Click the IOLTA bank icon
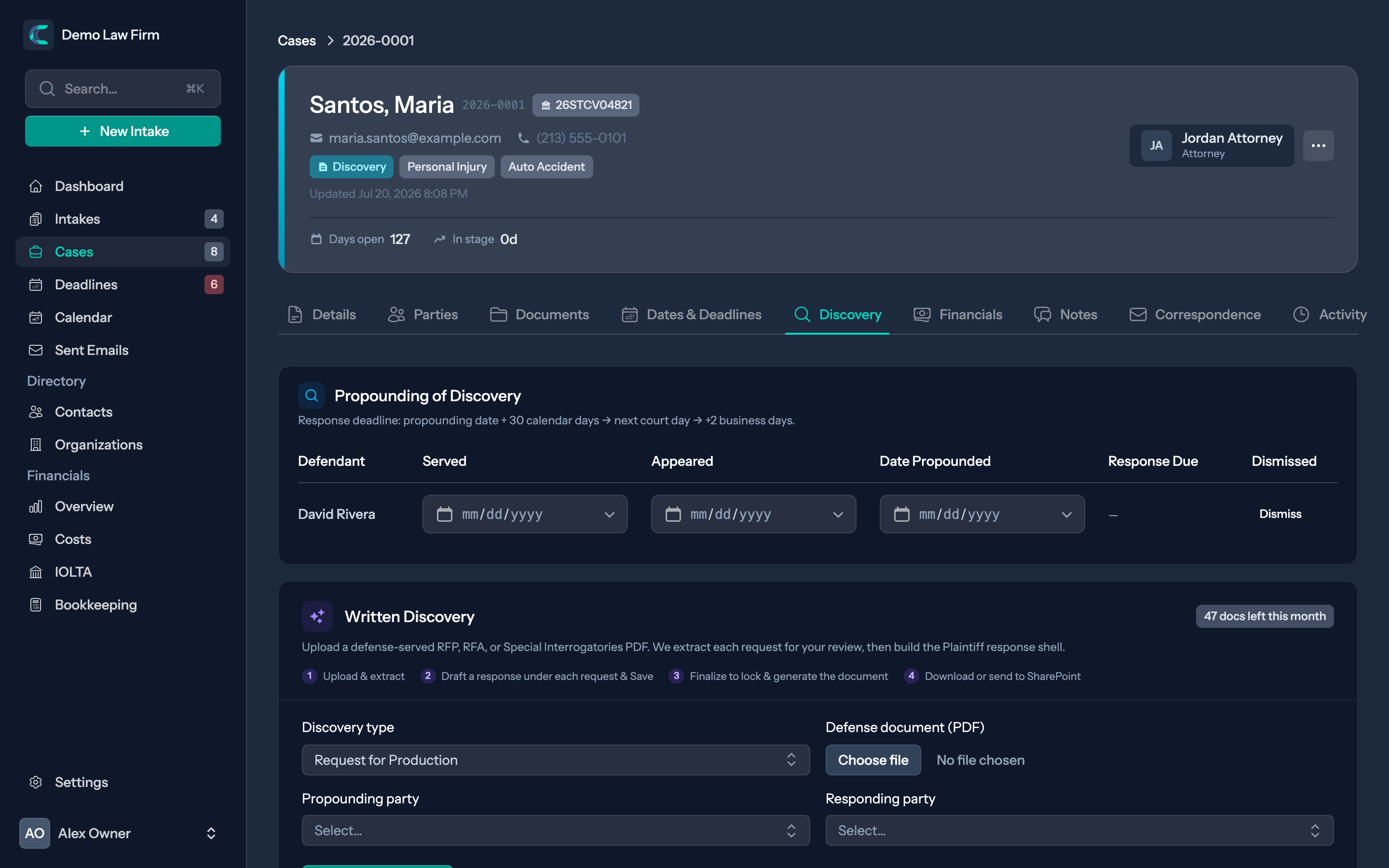 tap(36, 572)
